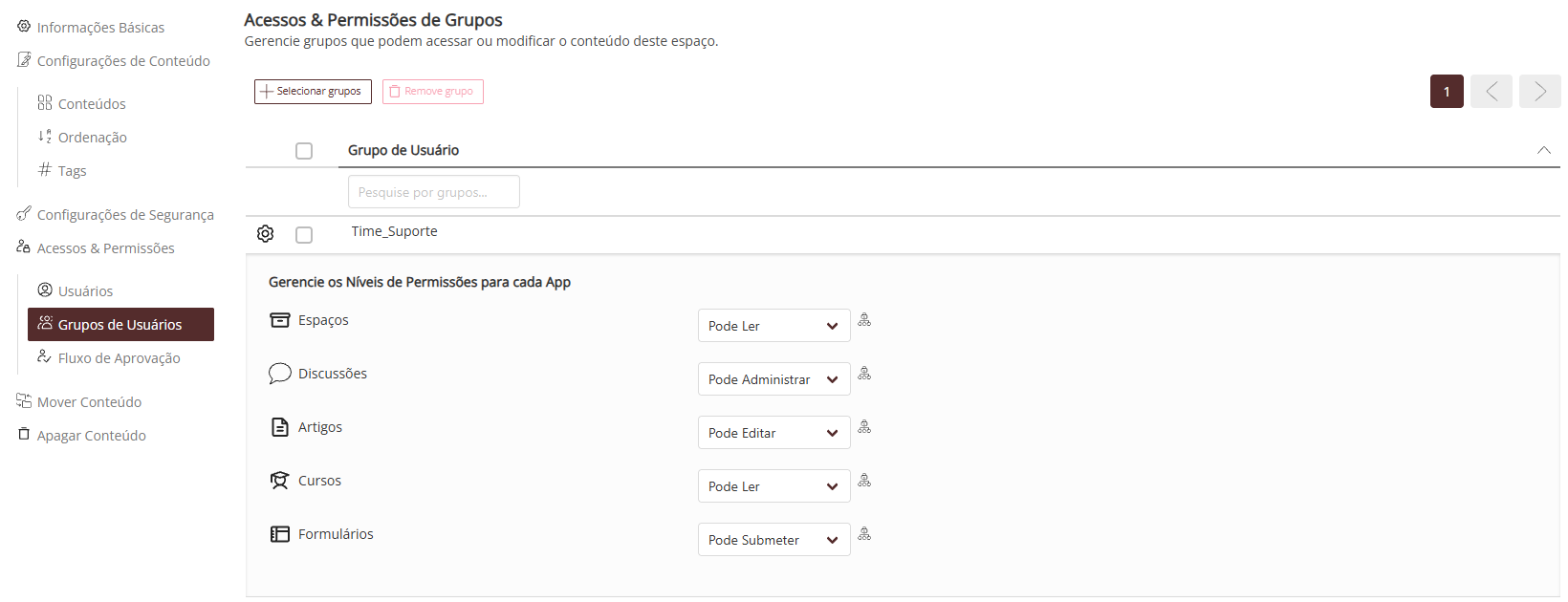Toggle the select-all checkbox in table header
Viewport: 1568px width, 602px height.
304,151
